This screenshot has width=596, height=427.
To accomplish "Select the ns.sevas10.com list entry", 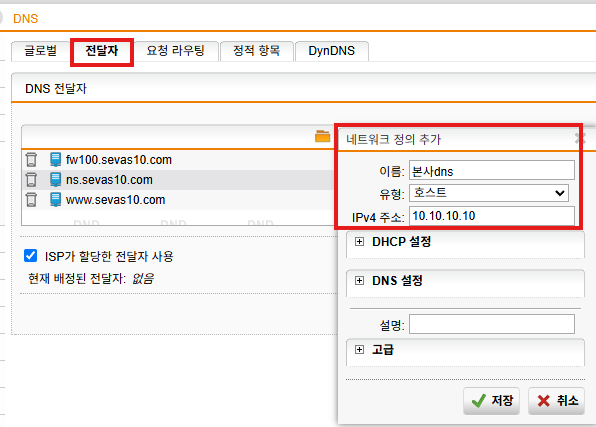I will pyautogui.click(x=109, y=179).
